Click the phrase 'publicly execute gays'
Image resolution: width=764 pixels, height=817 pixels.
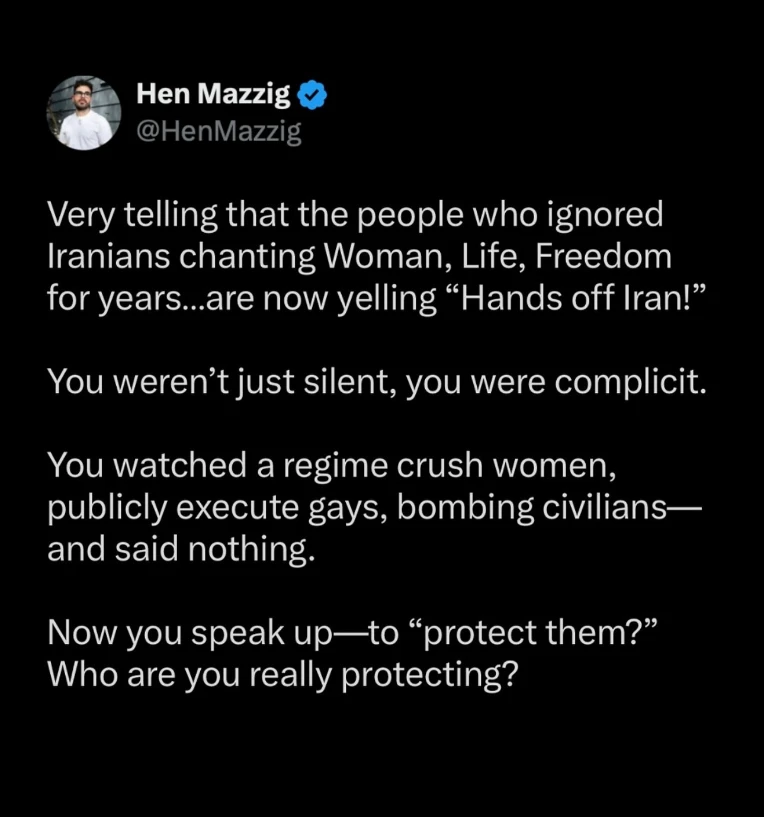pyautogui.click(x=218, y=507)
